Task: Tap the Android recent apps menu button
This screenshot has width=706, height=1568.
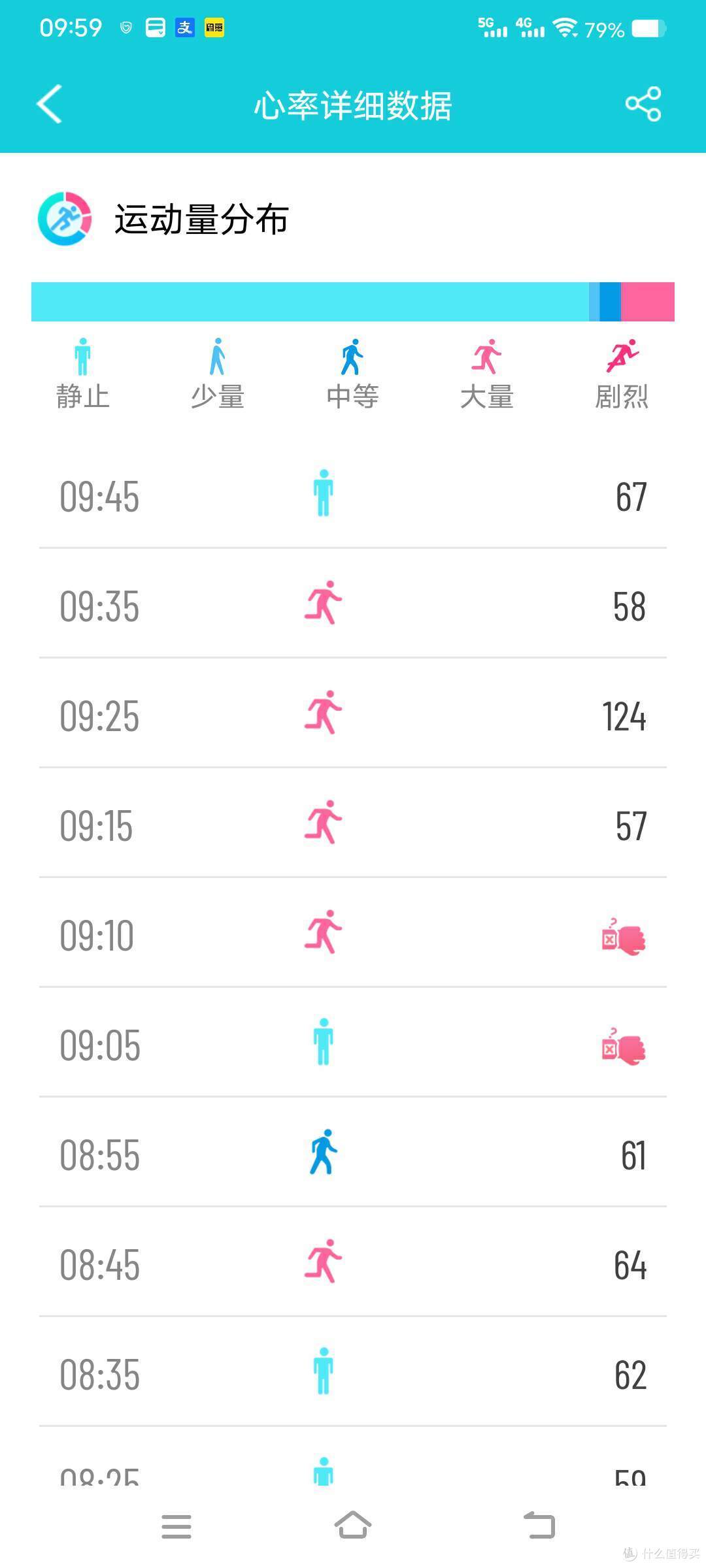Action: [176, 1527]
